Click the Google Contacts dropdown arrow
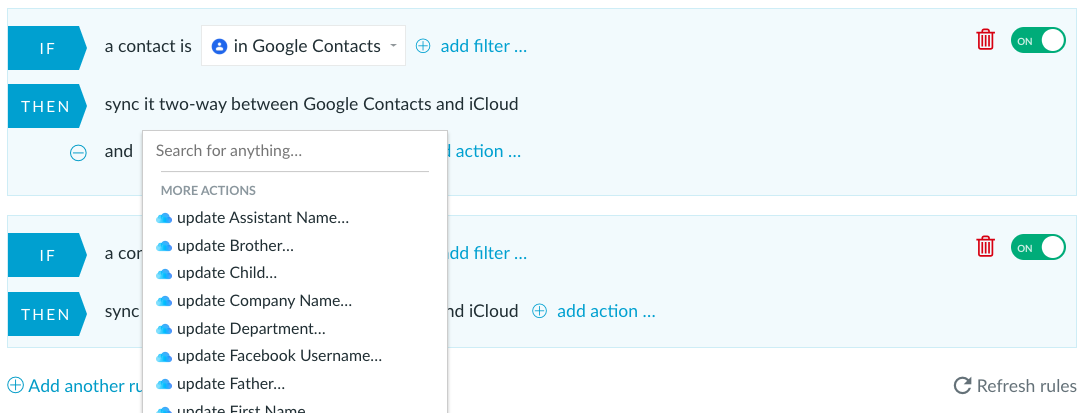Screen dimensions: 1090x413 click(x=393, y=46)
